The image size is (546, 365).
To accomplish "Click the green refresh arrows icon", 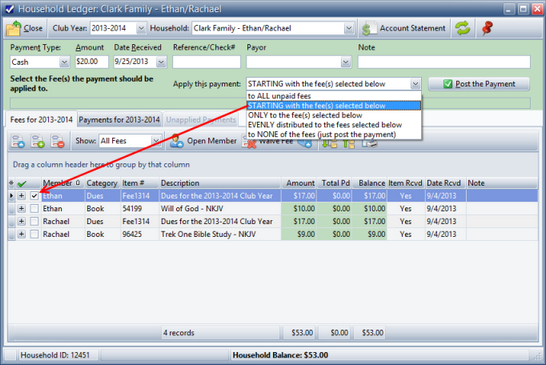I will [x=462, y=28].
